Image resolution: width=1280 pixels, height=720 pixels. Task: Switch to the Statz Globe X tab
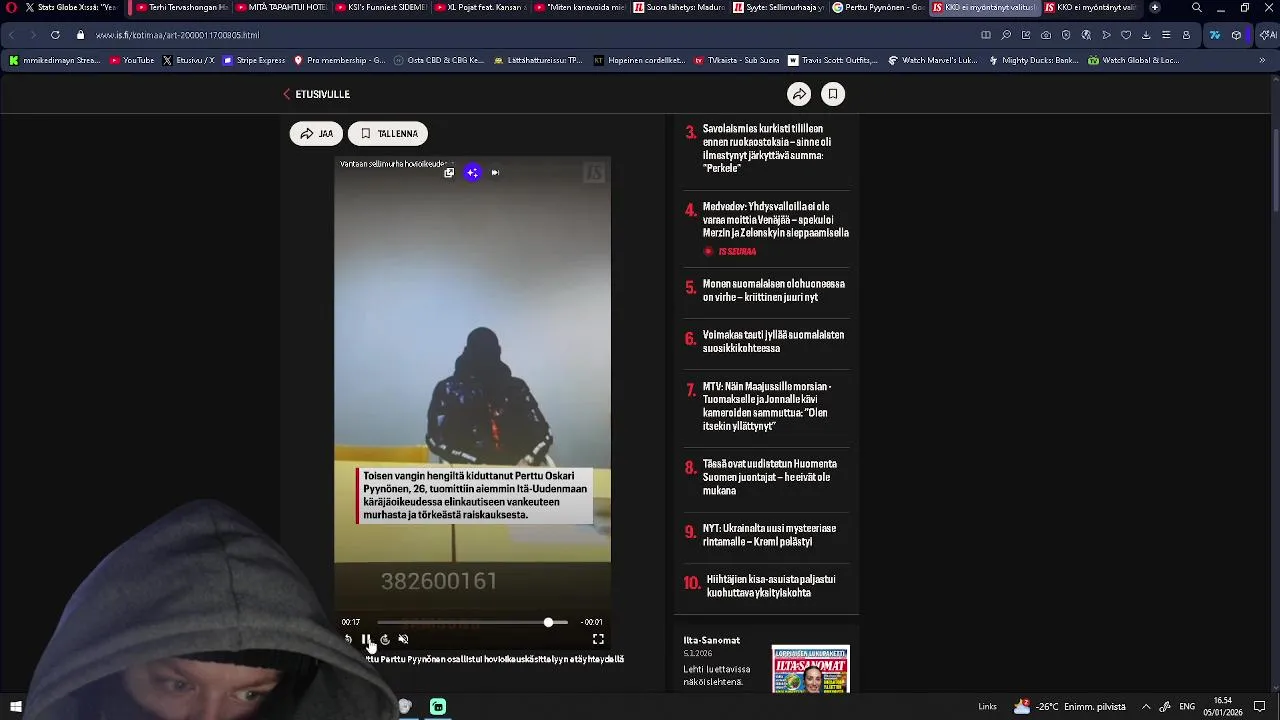coord(70,7)
